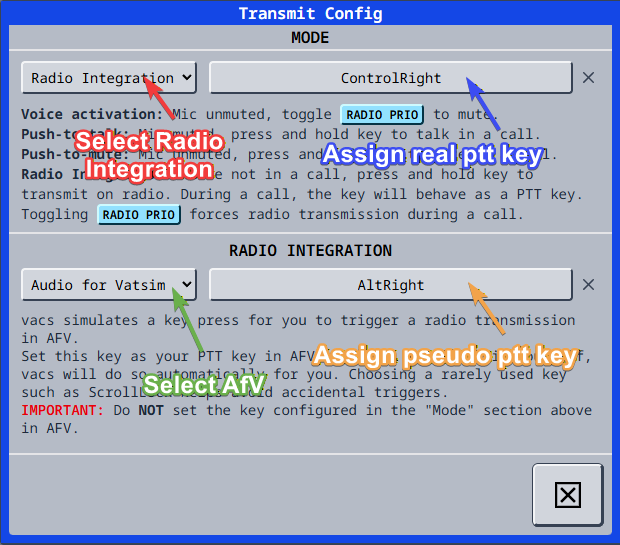Click the red arrow annotation
The height and width of the screenshot is (545, 620).
coord(161,98)
